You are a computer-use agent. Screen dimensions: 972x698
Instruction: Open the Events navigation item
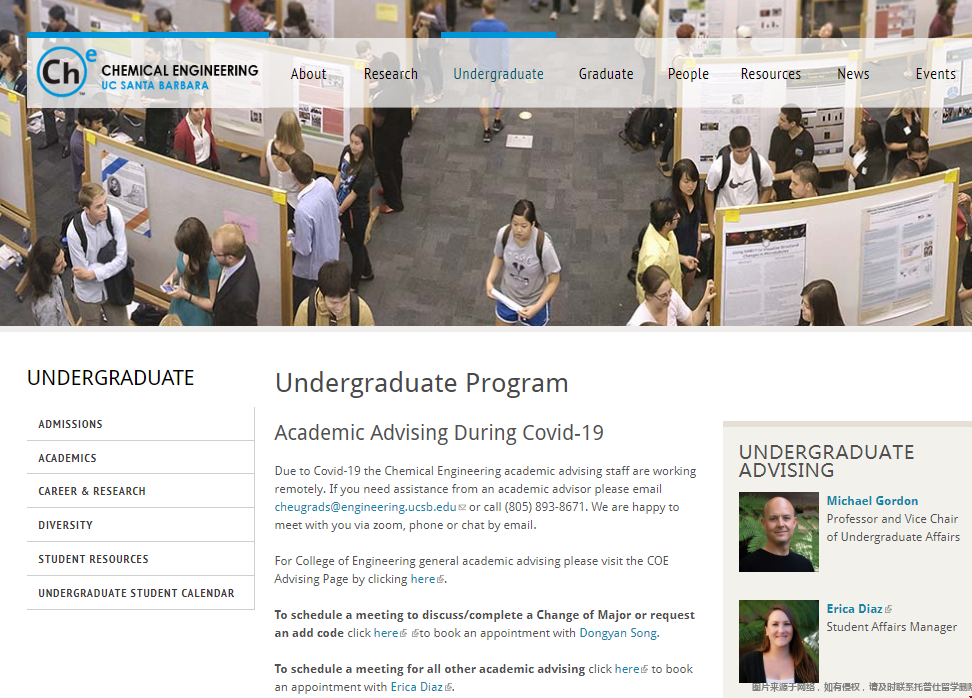pos(935,74)
